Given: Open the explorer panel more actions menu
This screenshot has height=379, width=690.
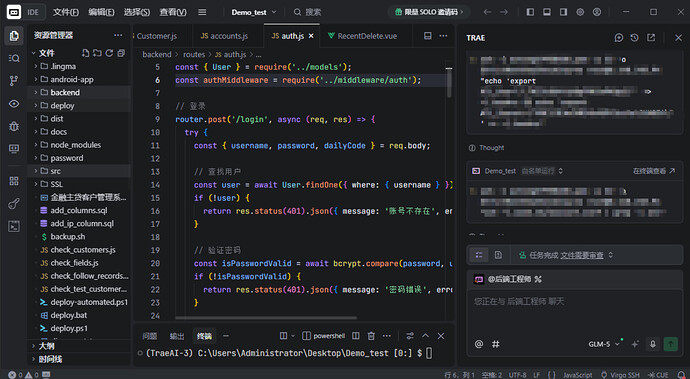Looking at the screenshot, I should pos(118,35).
